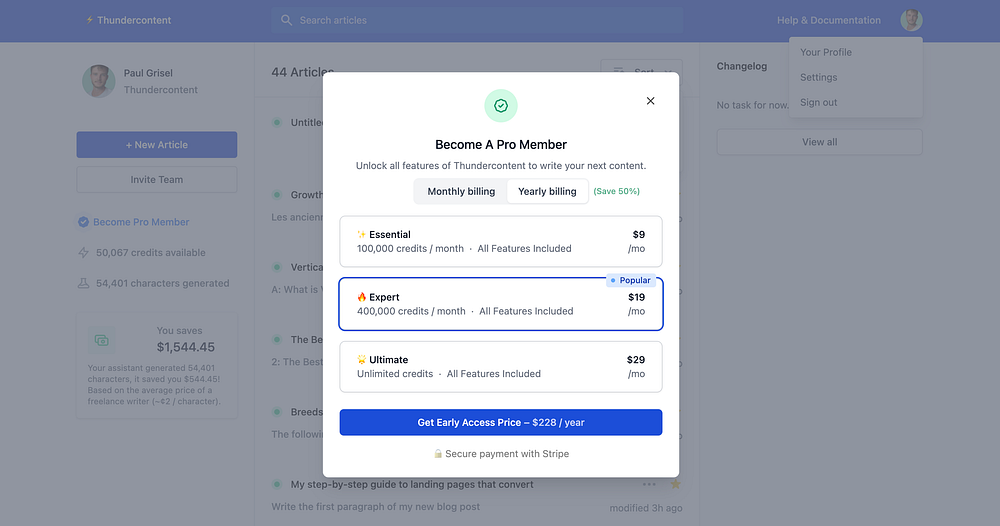
Task: Click the three-dots menu on the landing pages article
Action: pyautogui.click(x=649, y=485)
